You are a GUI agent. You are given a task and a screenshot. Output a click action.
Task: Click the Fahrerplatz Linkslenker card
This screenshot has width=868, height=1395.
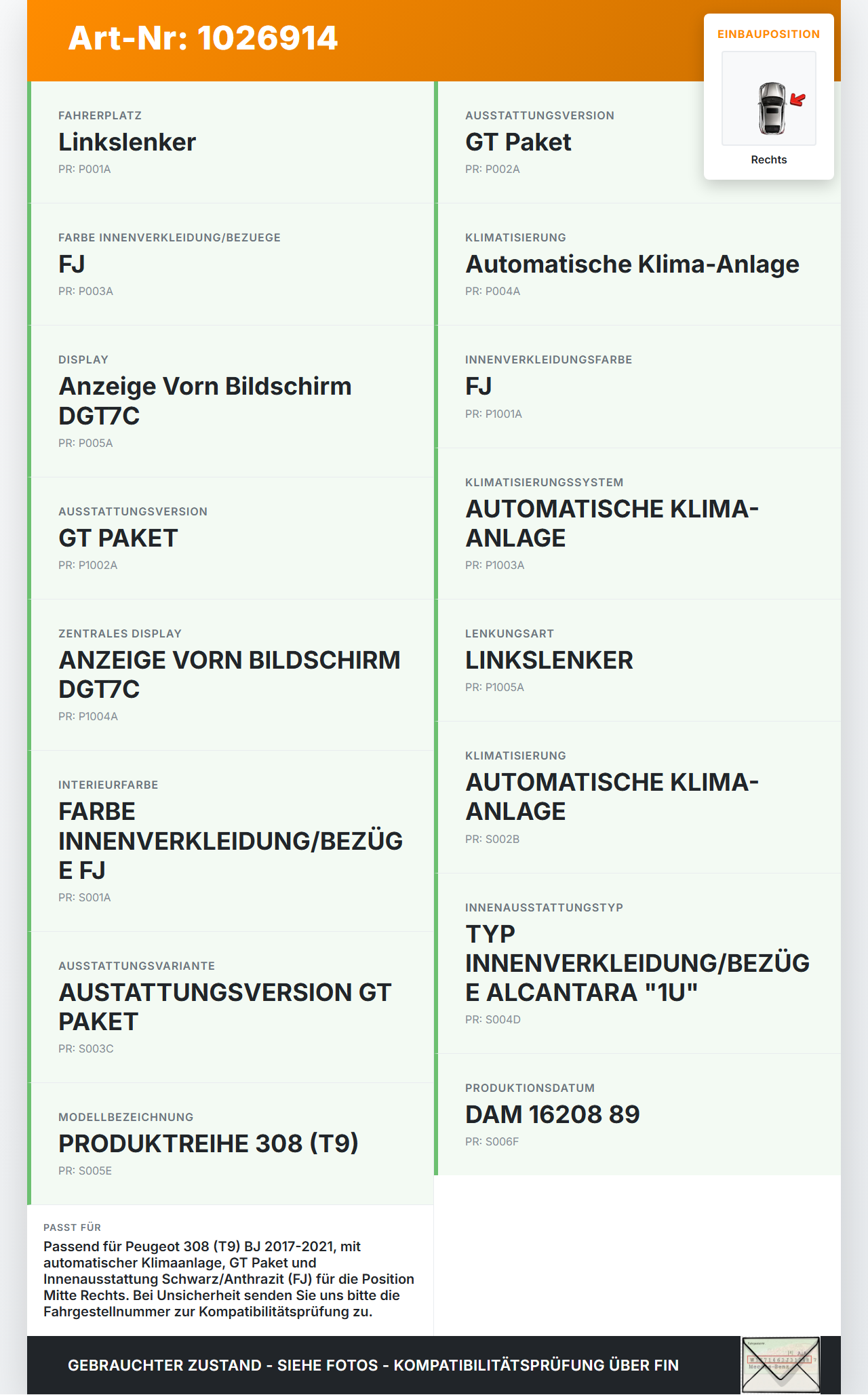coord(231,142)
